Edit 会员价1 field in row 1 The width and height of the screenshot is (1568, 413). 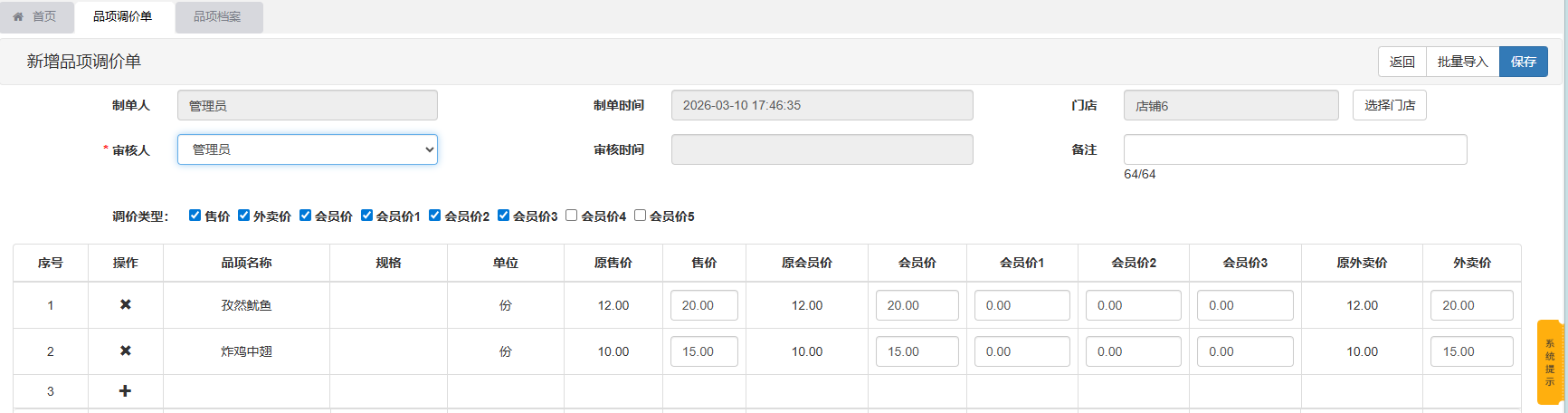(1022, 305)
